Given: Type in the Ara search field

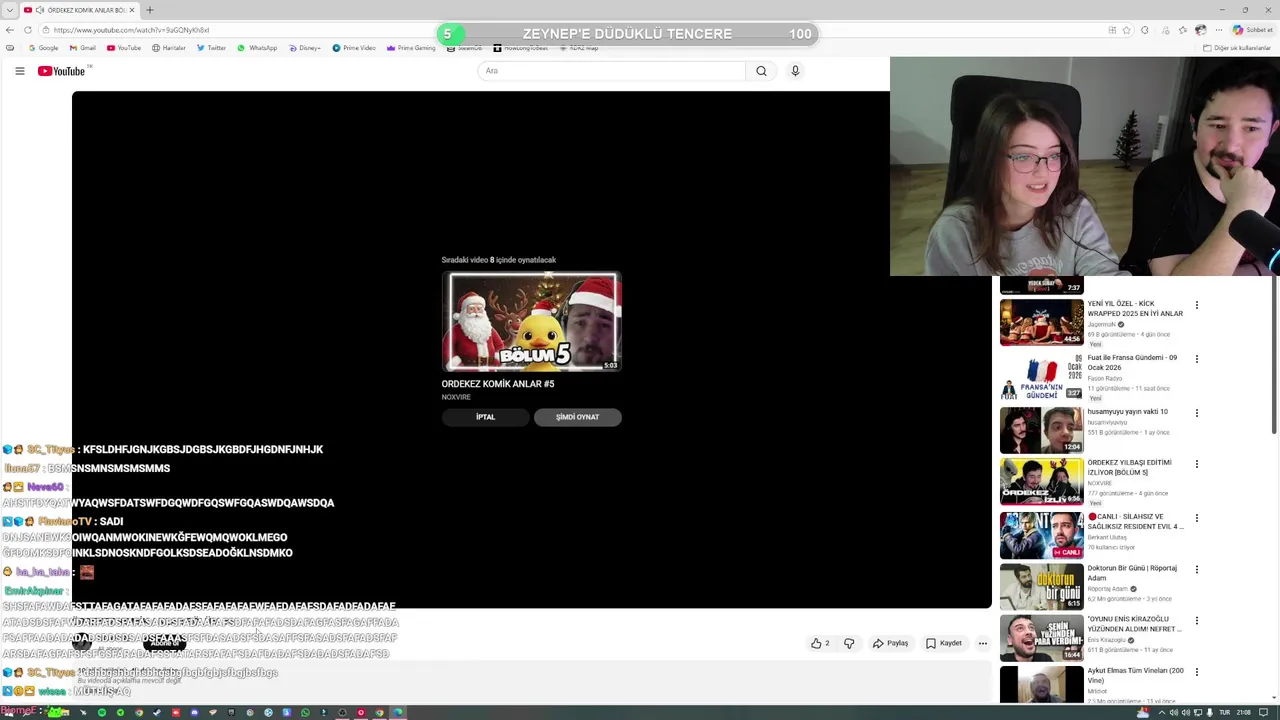Looking at the screenshot, I should point(611,71).
